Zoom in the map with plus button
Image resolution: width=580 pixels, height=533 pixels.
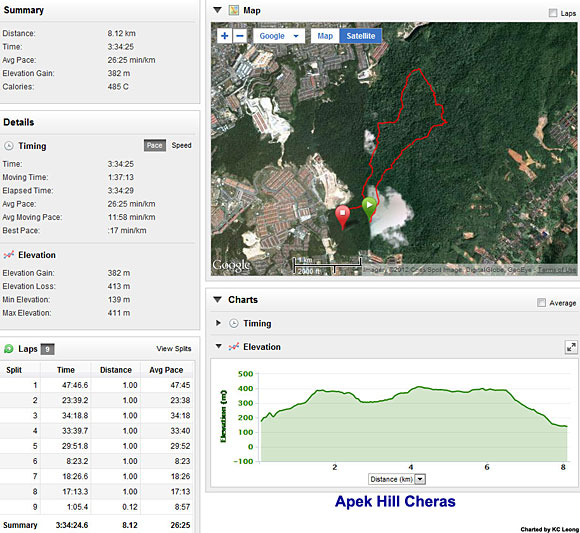pyautogui.click(x=224, y=36)
